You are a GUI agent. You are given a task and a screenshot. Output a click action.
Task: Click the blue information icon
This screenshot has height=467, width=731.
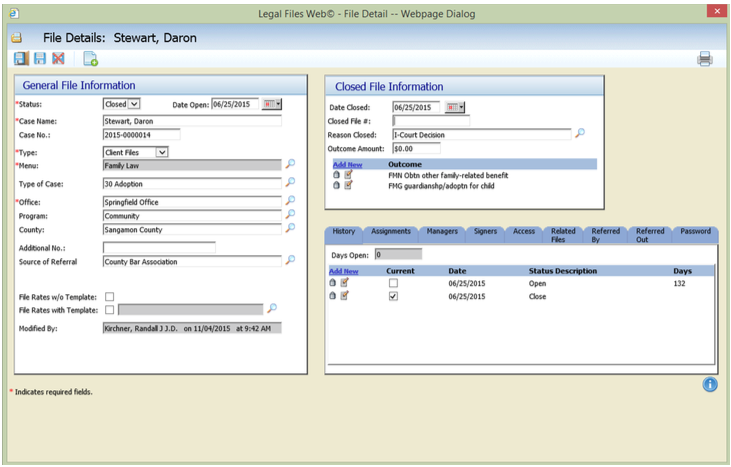710,384
